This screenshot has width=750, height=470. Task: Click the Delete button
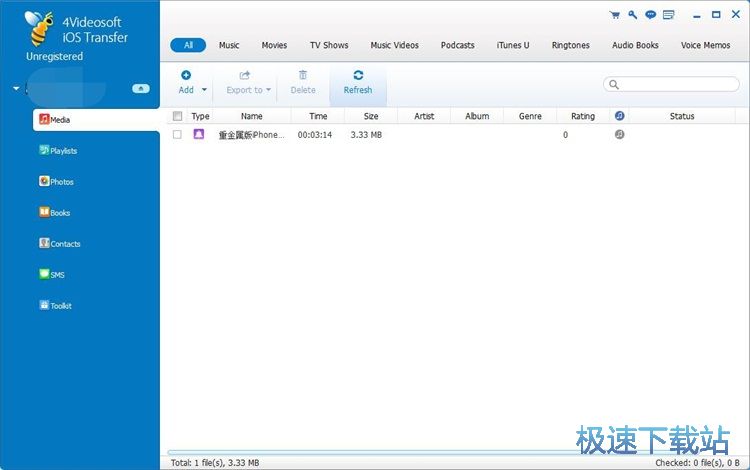point(303,83)
